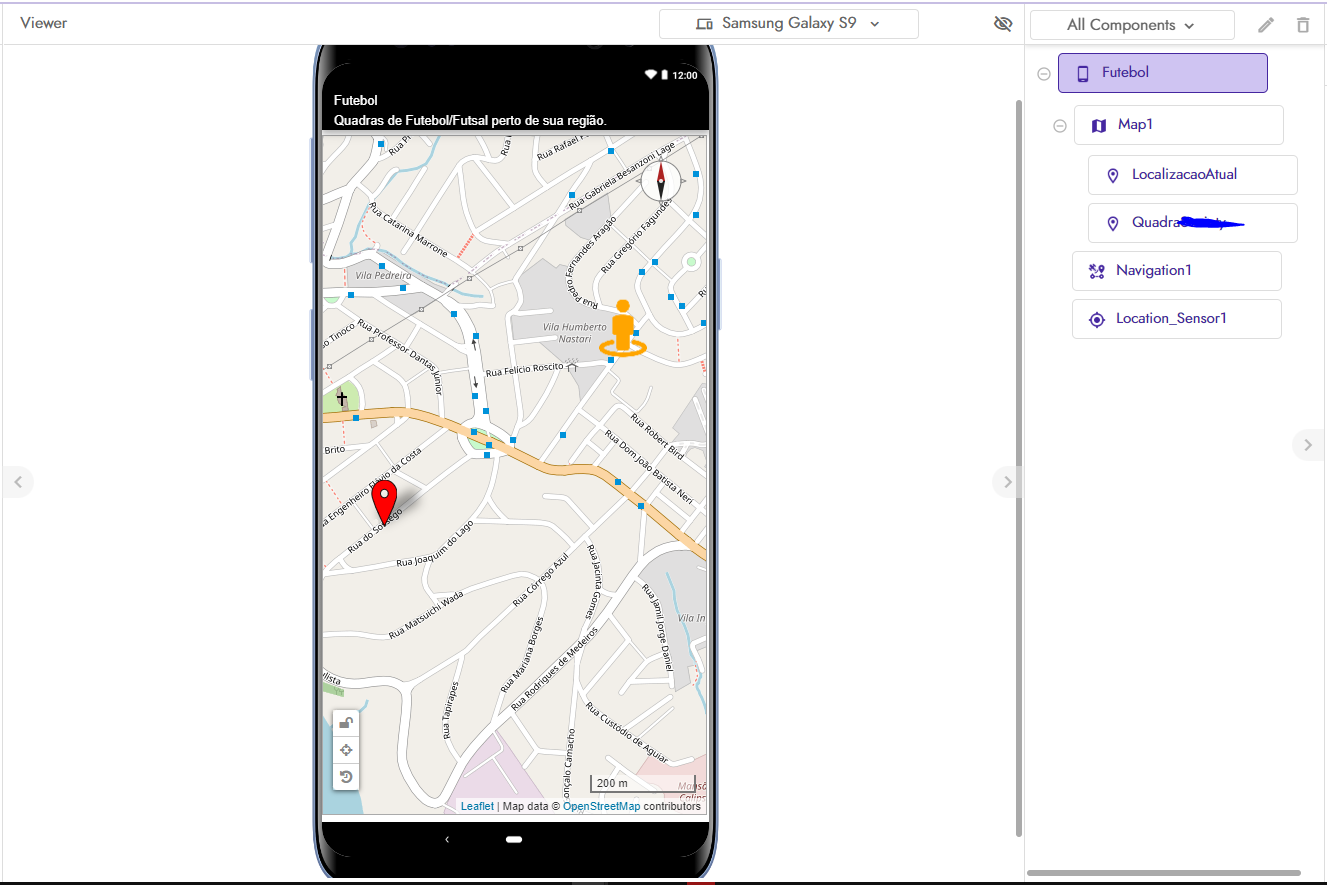The image size is (1327, 885).
Task: Click the pencil rename component icon
Action: [x=1266, y=25]
